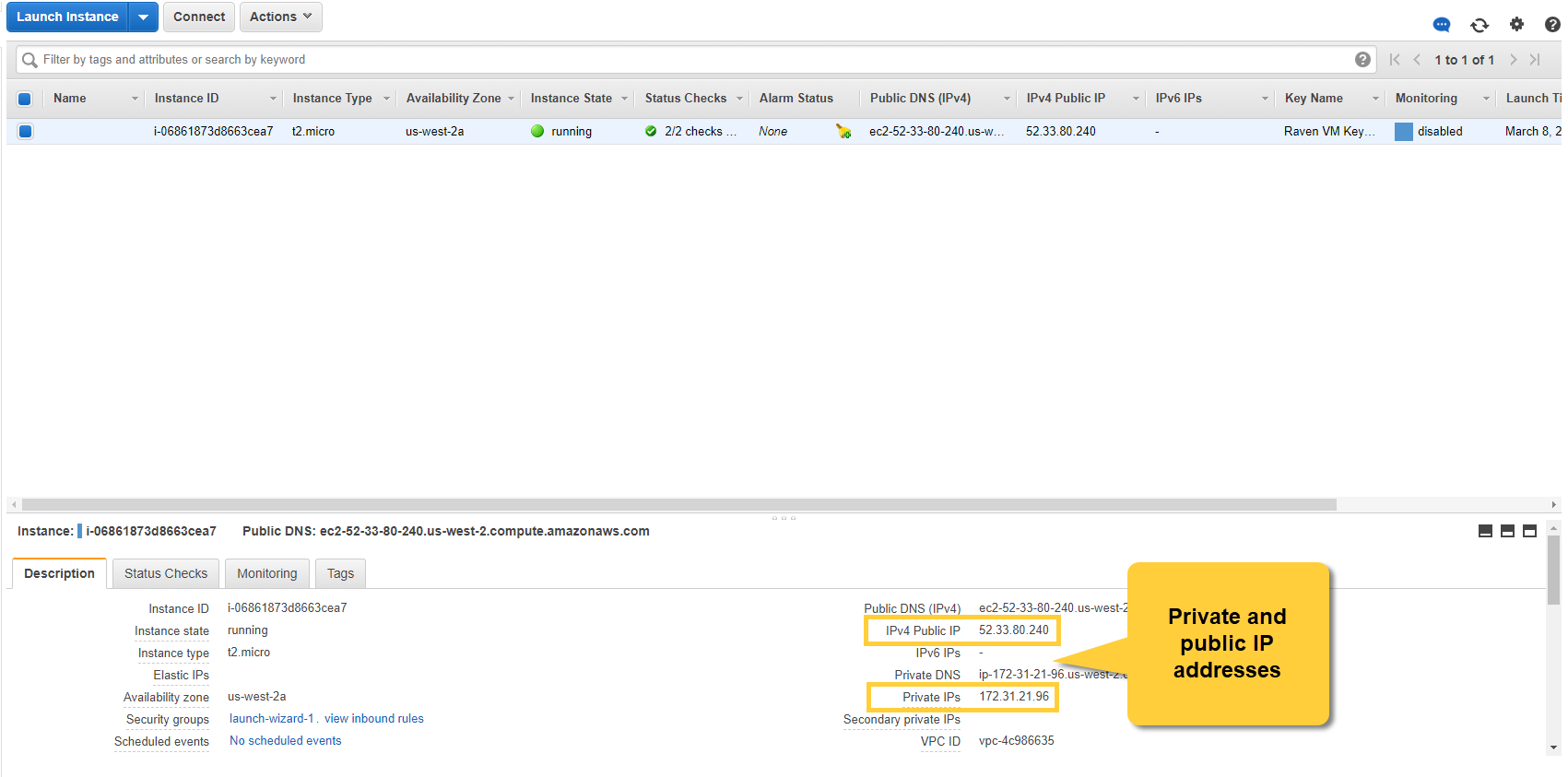
Task: Open the Instance Type column dropdown
Action: pyautogui.click(x=386, y=99)
